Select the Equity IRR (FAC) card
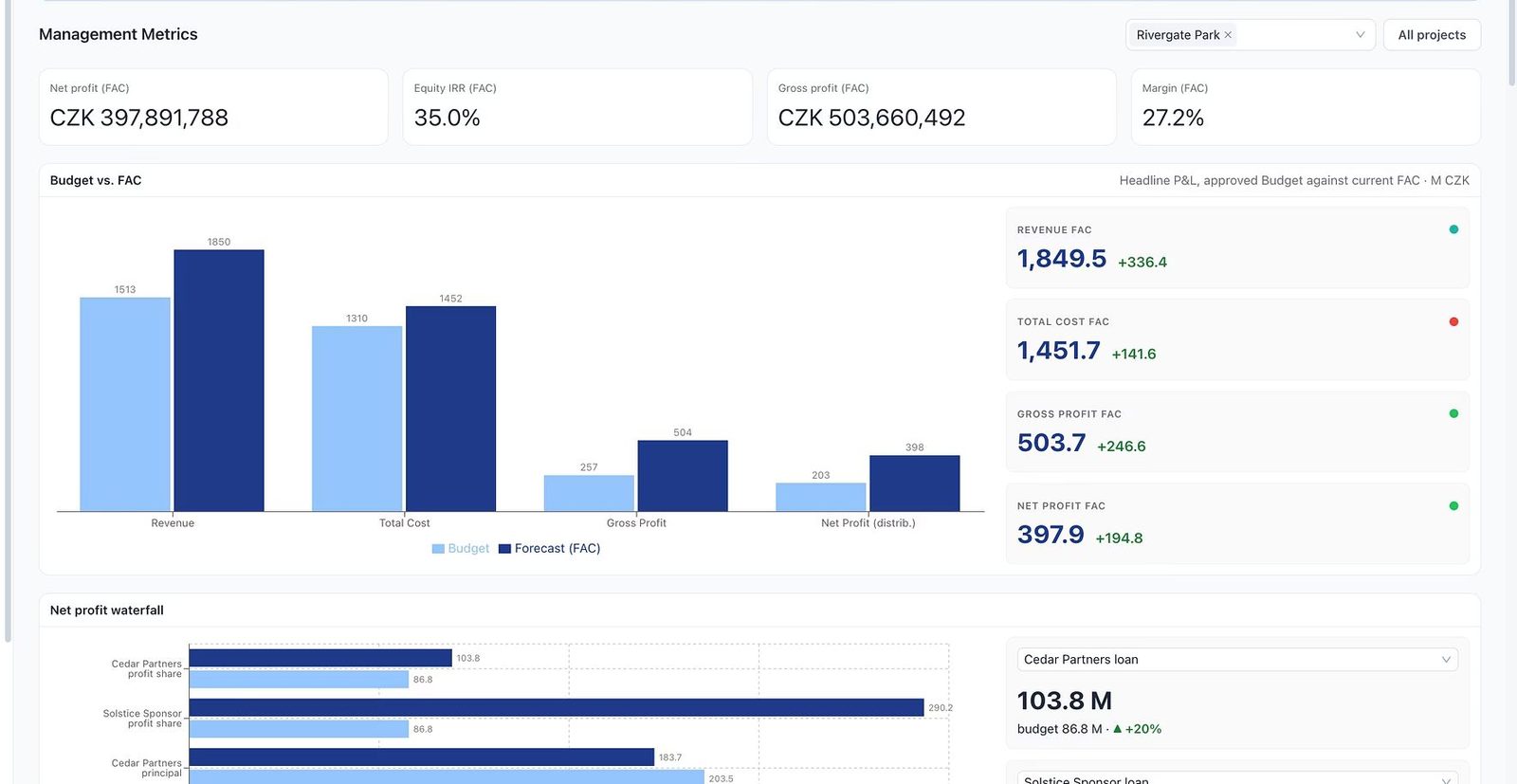The image size is (1517, 784). (577, 107)
